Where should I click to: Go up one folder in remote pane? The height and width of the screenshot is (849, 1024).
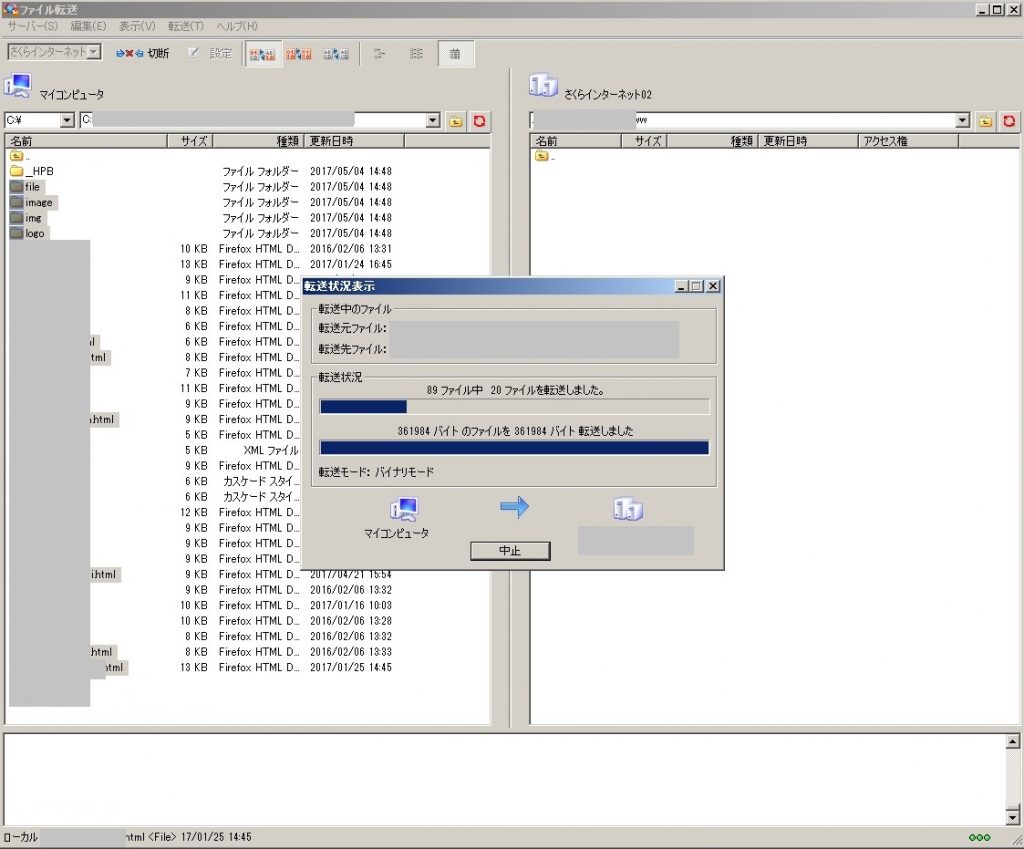[985, 121]
